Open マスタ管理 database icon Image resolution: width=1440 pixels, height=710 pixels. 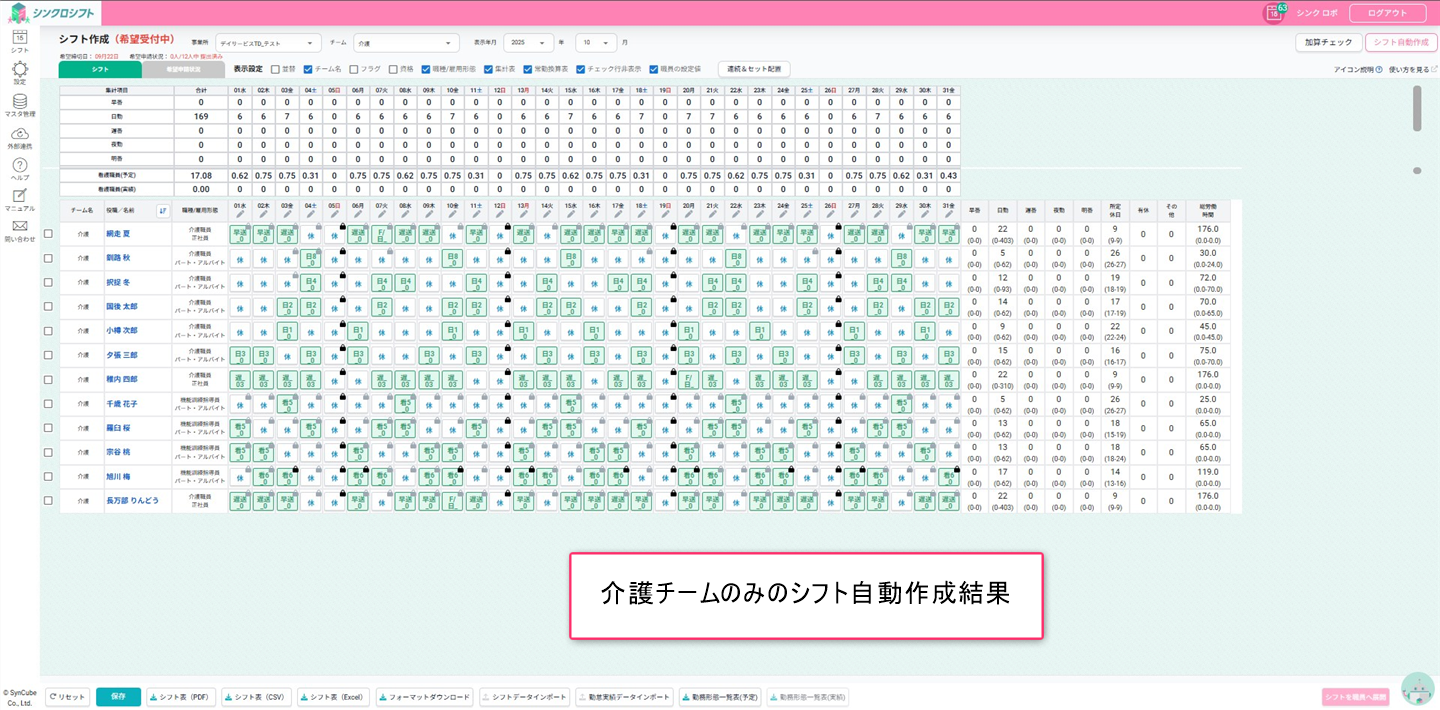(x=19, y=102)
